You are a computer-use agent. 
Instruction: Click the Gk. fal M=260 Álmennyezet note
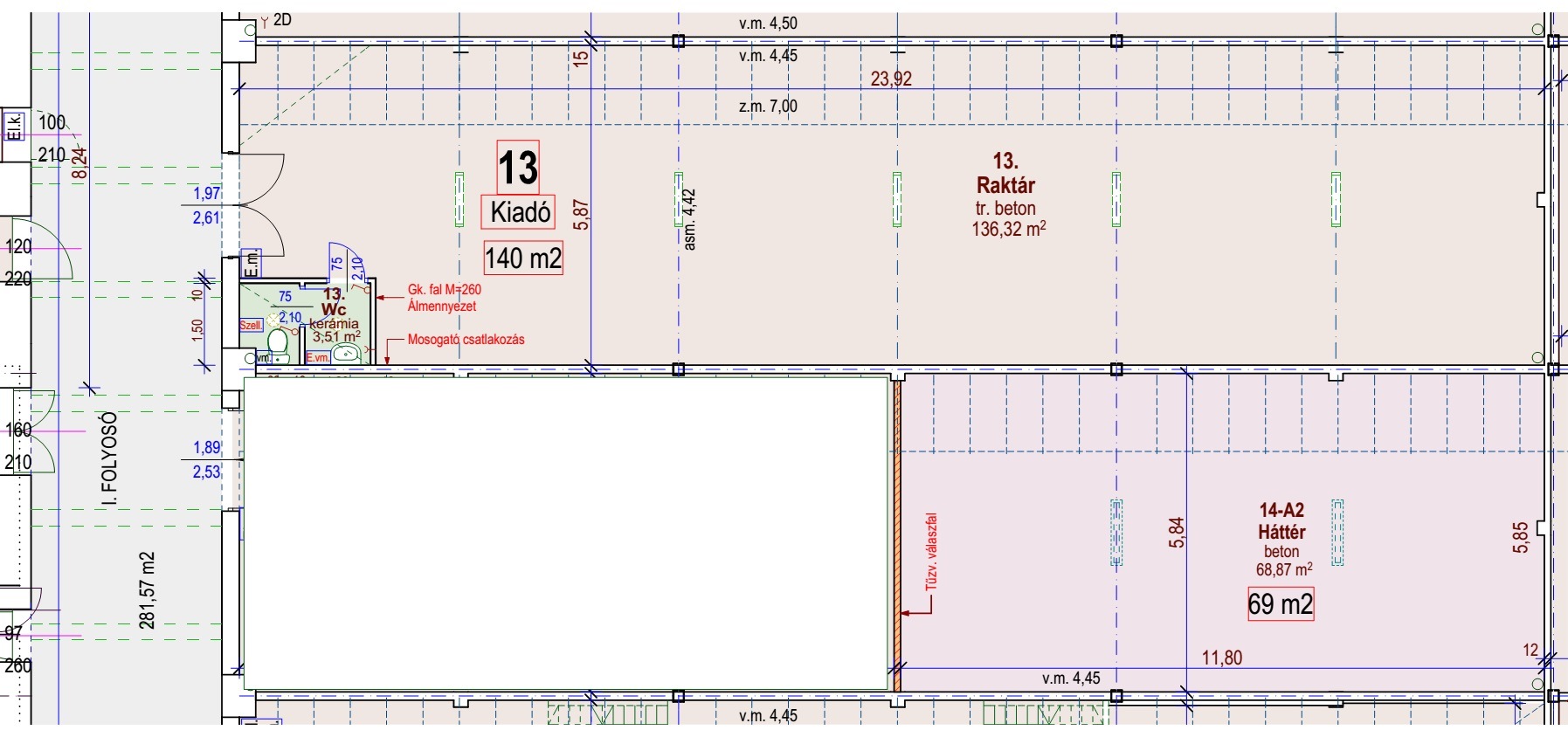pos(444,298)
